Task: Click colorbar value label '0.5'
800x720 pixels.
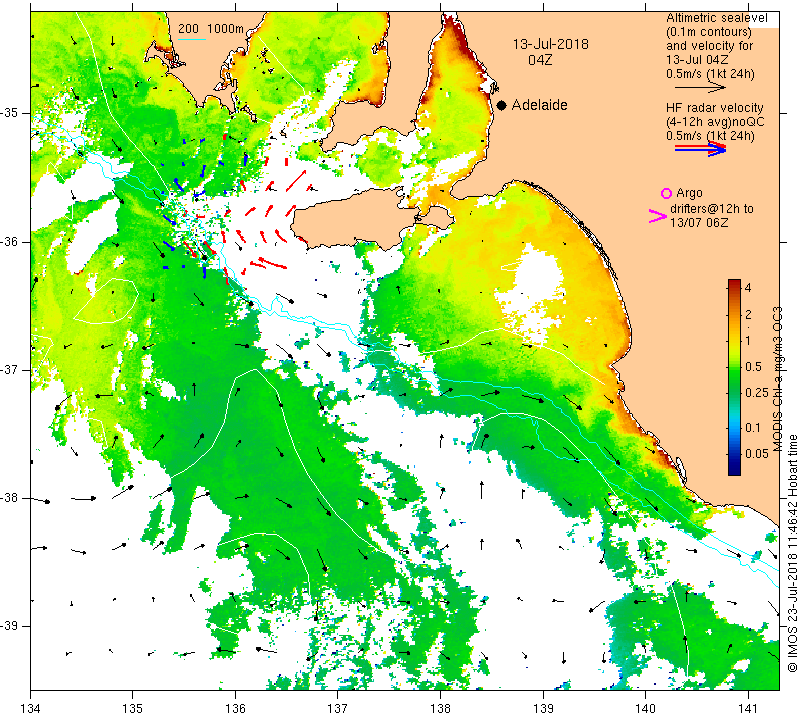Action: pos(754,366)
